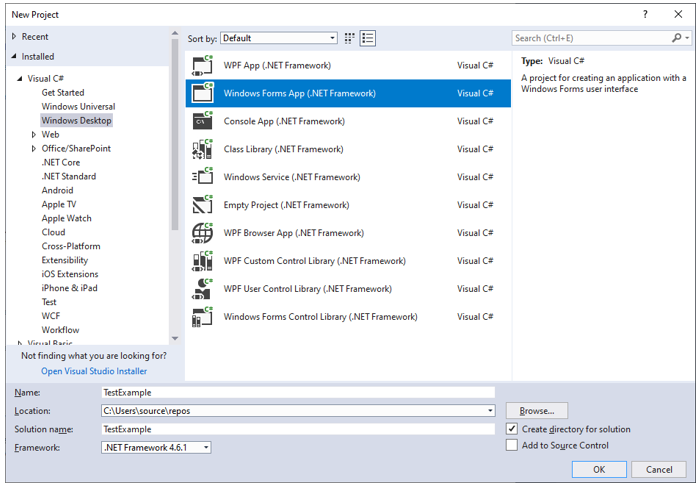This screenshot has height=489, width=699.
Task: Select Apple TV category
Action: click(x=59, y=204)
